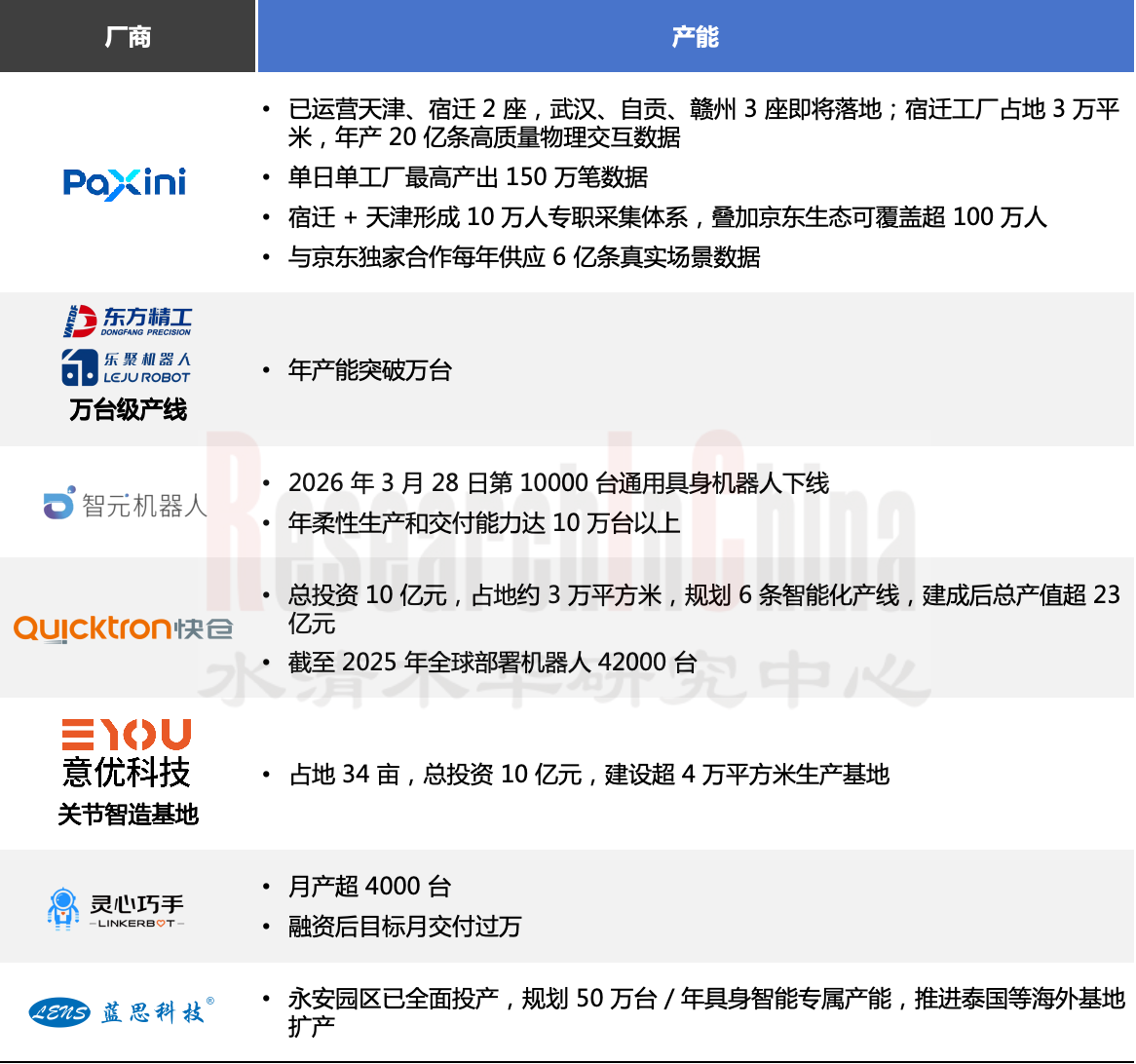The width and height of the screenshot is (1136, 1064).
Task: Click the Leju Robot logo
Action: pyautogui.click(x=126, y=367)
